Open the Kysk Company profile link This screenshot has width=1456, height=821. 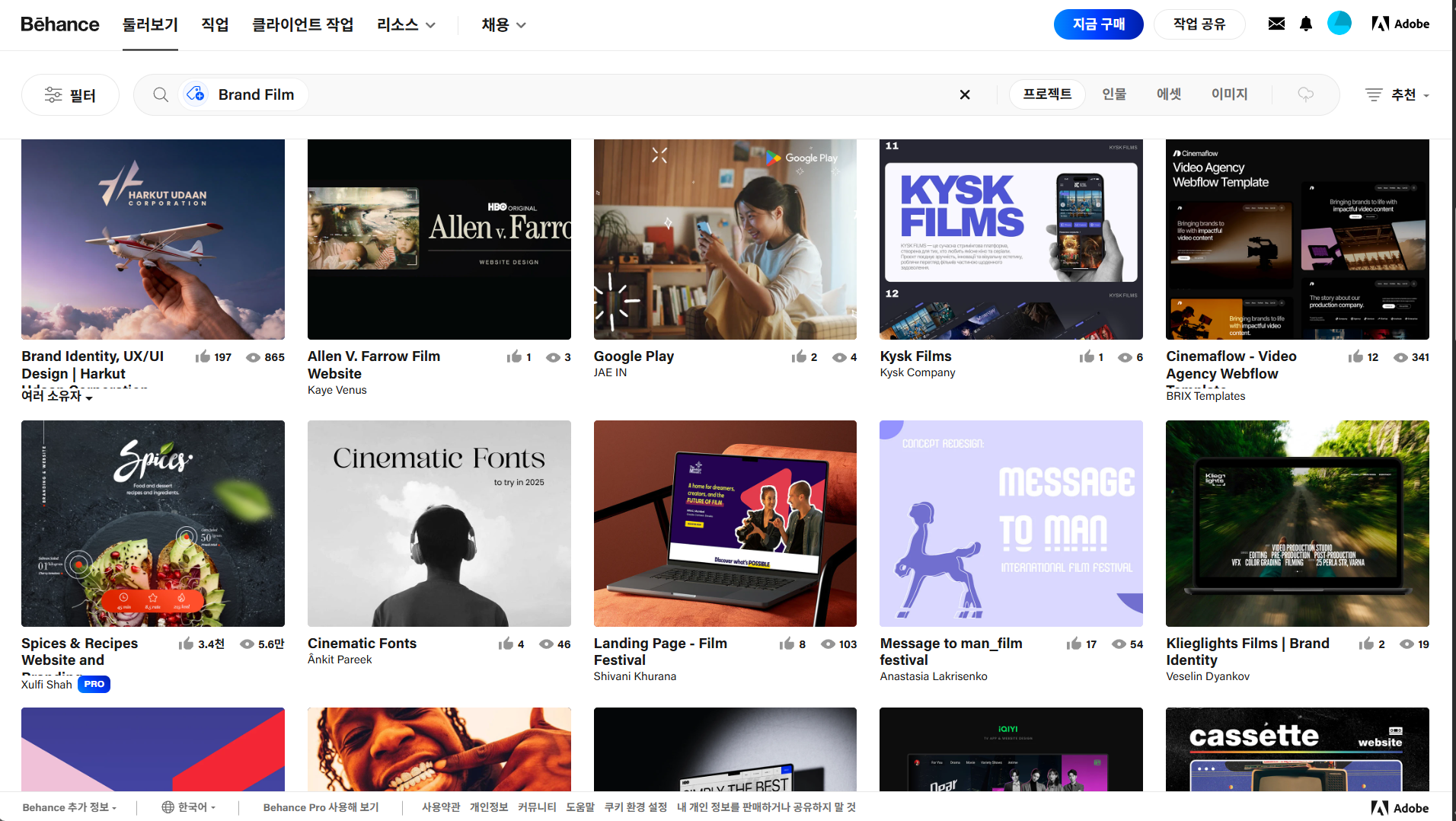(918, 372)
